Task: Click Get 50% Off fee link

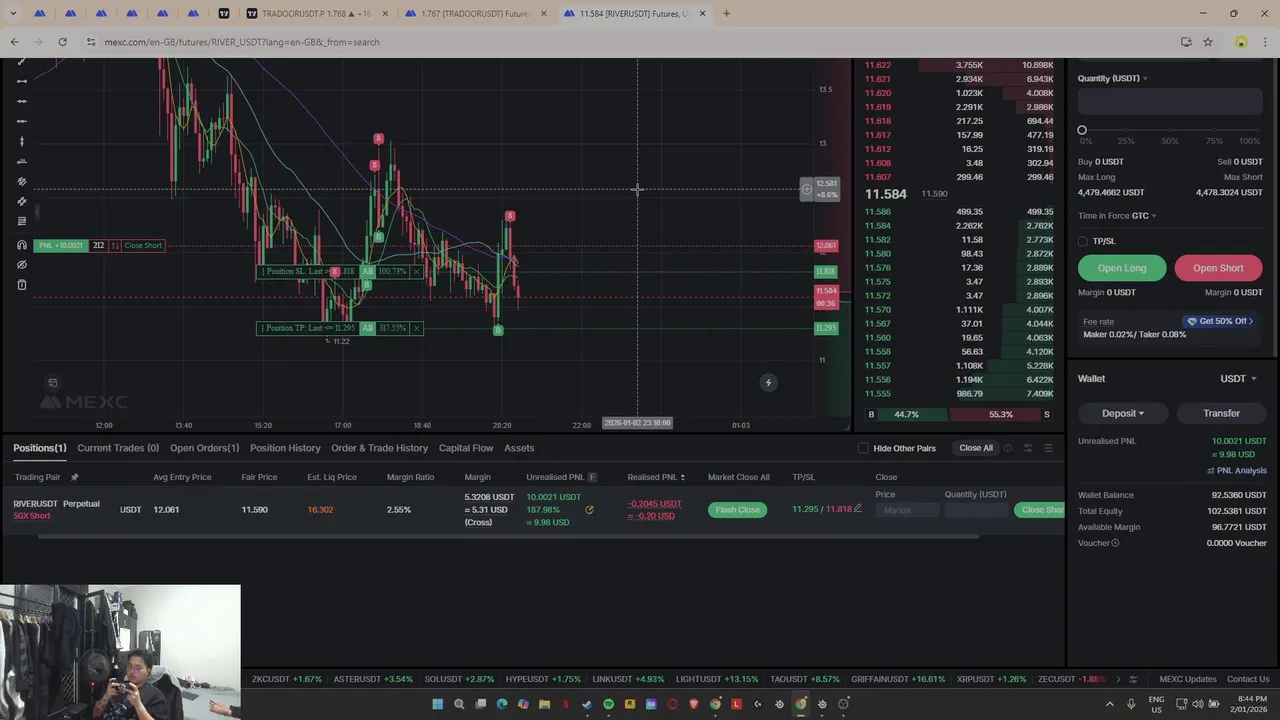Action: click(x=1219, y=321)
